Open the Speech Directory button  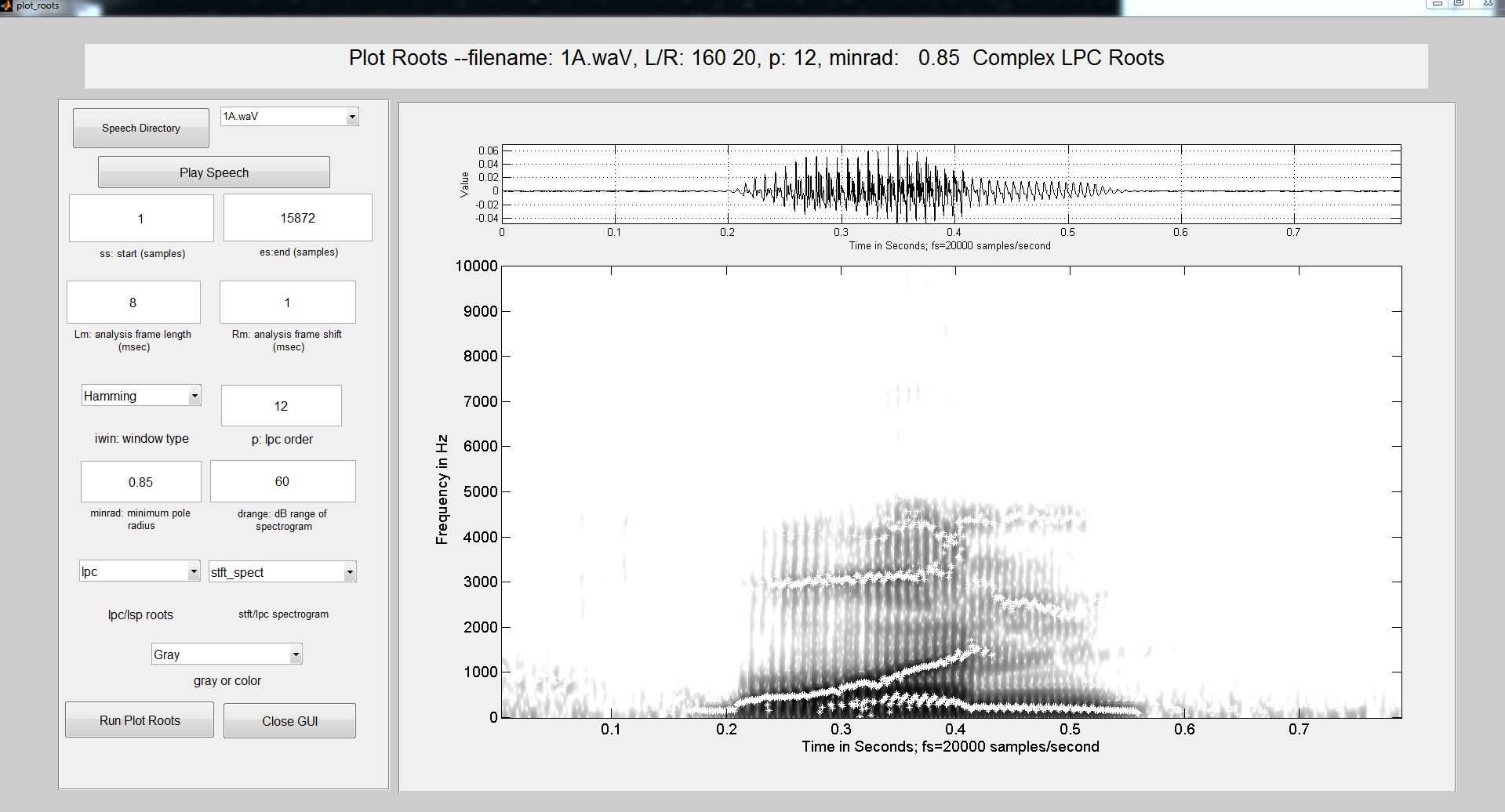click(x=141, y=128)
